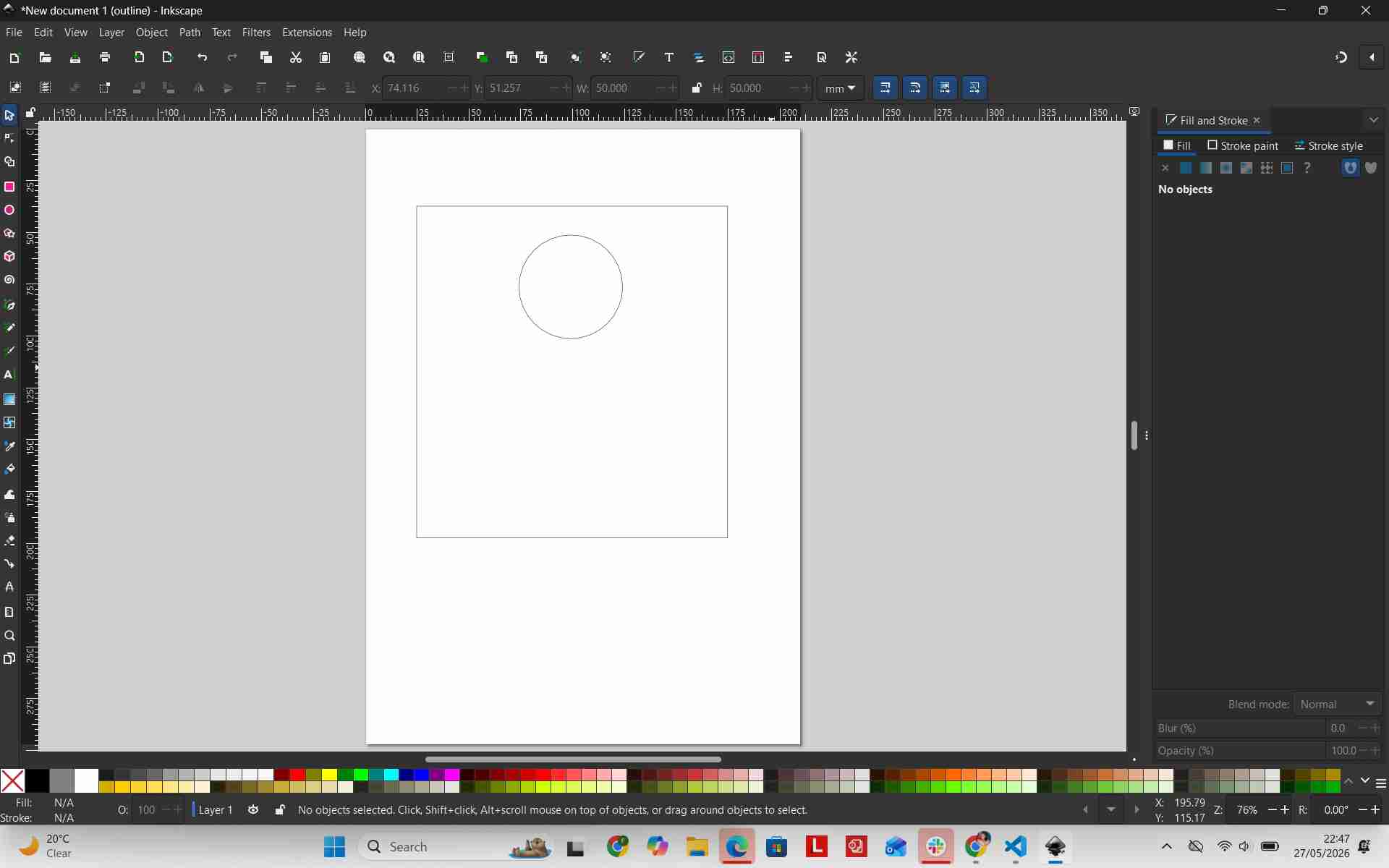Click the Print document icon
1389x868 pixels.
click(x=105, y=57)
